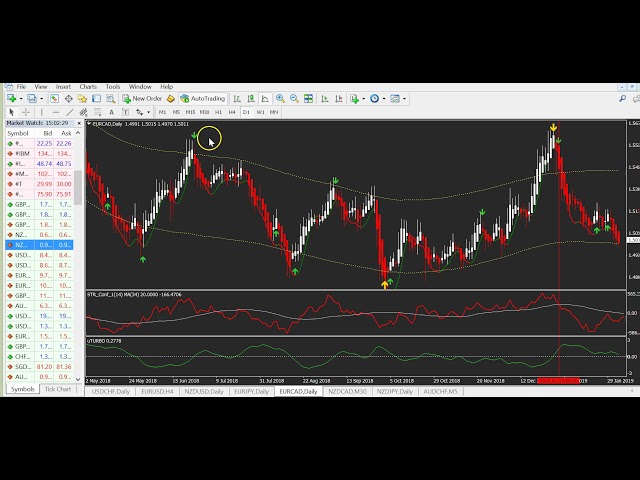Open the periodicity clock dropdown

pyautogui.click(x=384, y=99)
